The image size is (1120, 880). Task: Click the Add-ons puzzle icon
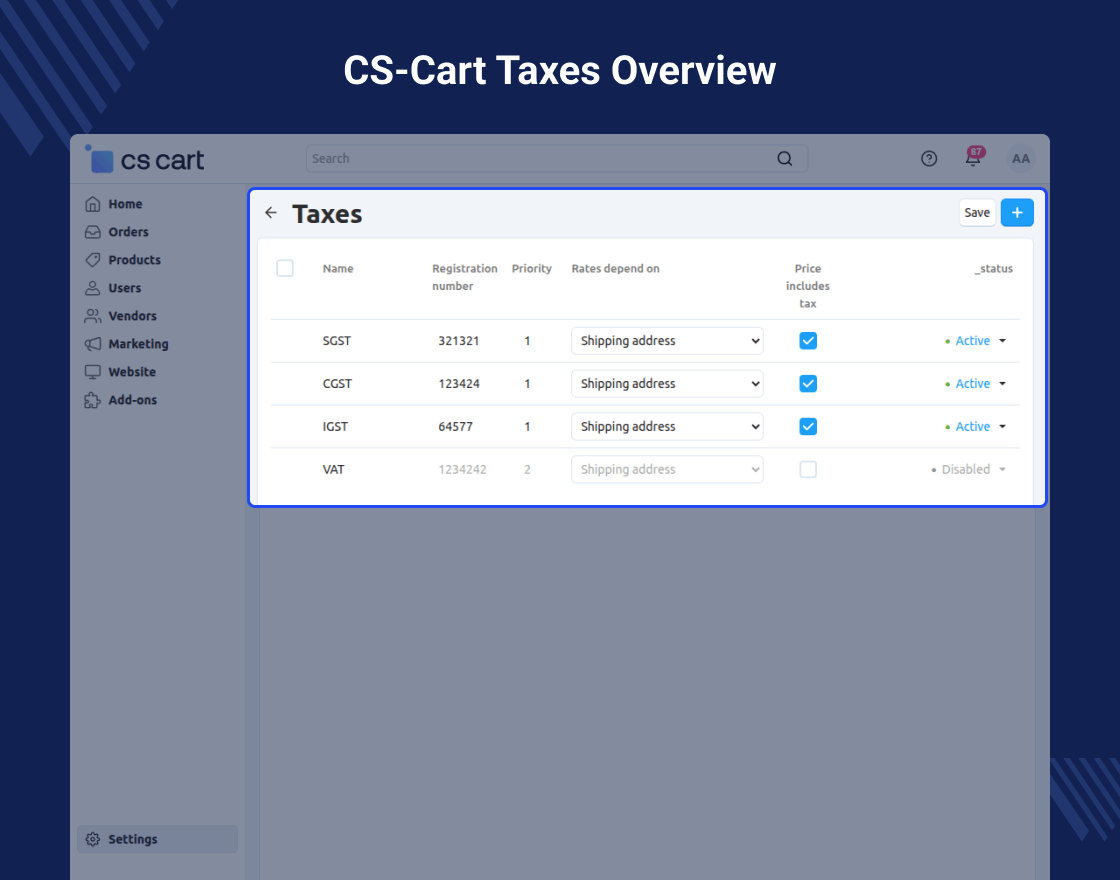(x=93, y=400)
